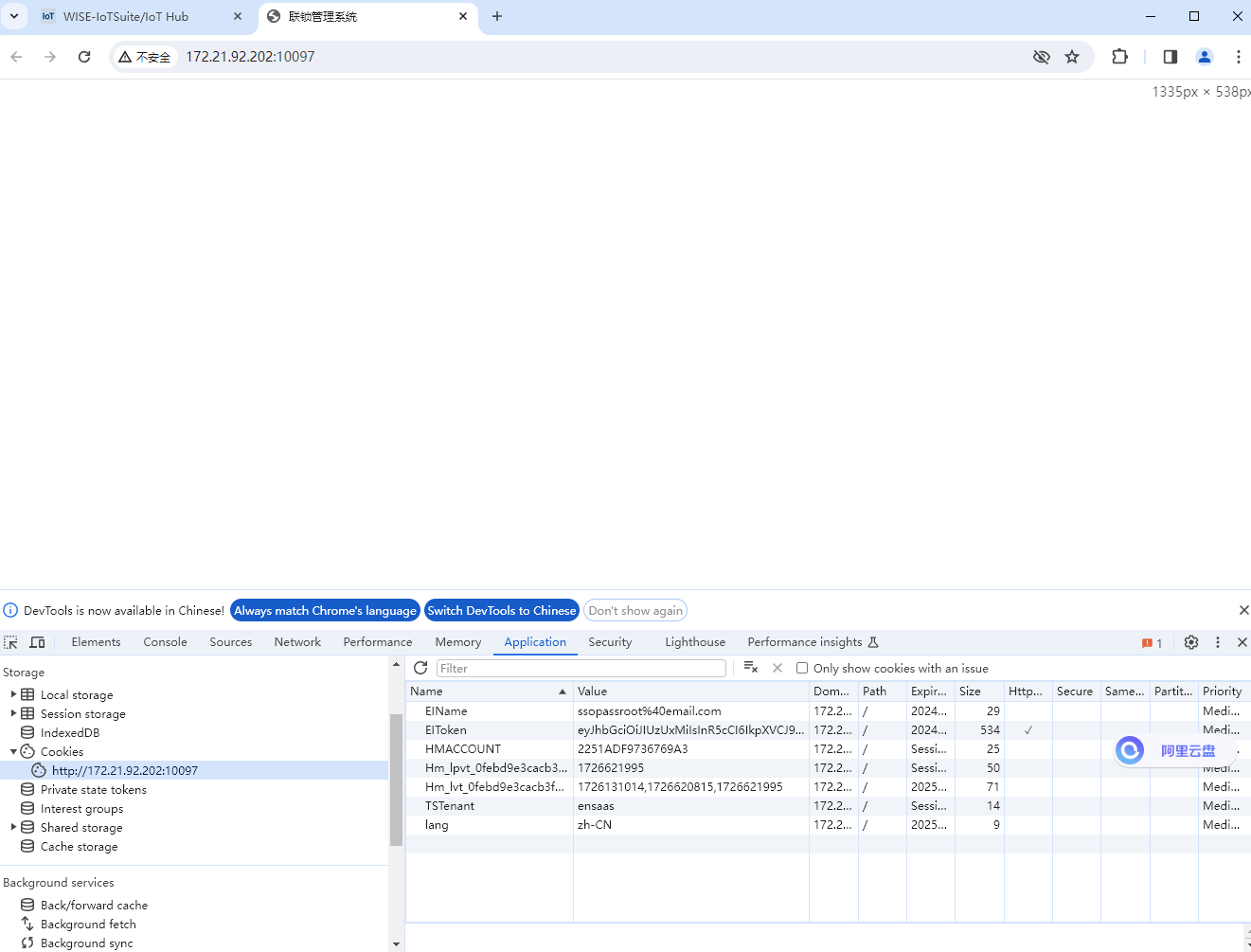
Task: Open Back/forward cache under Background services
Action: coord(94,905)
